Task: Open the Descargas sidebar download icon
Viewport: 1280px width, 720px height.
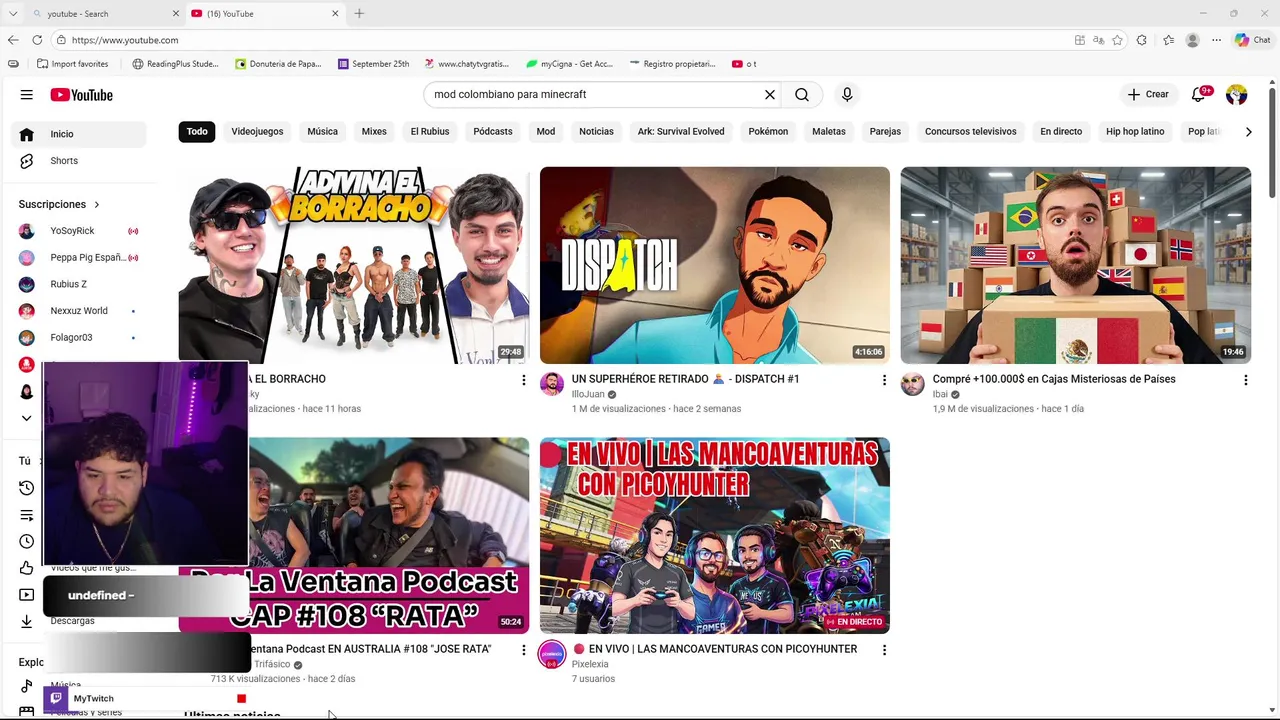Action: click(27, 622)
